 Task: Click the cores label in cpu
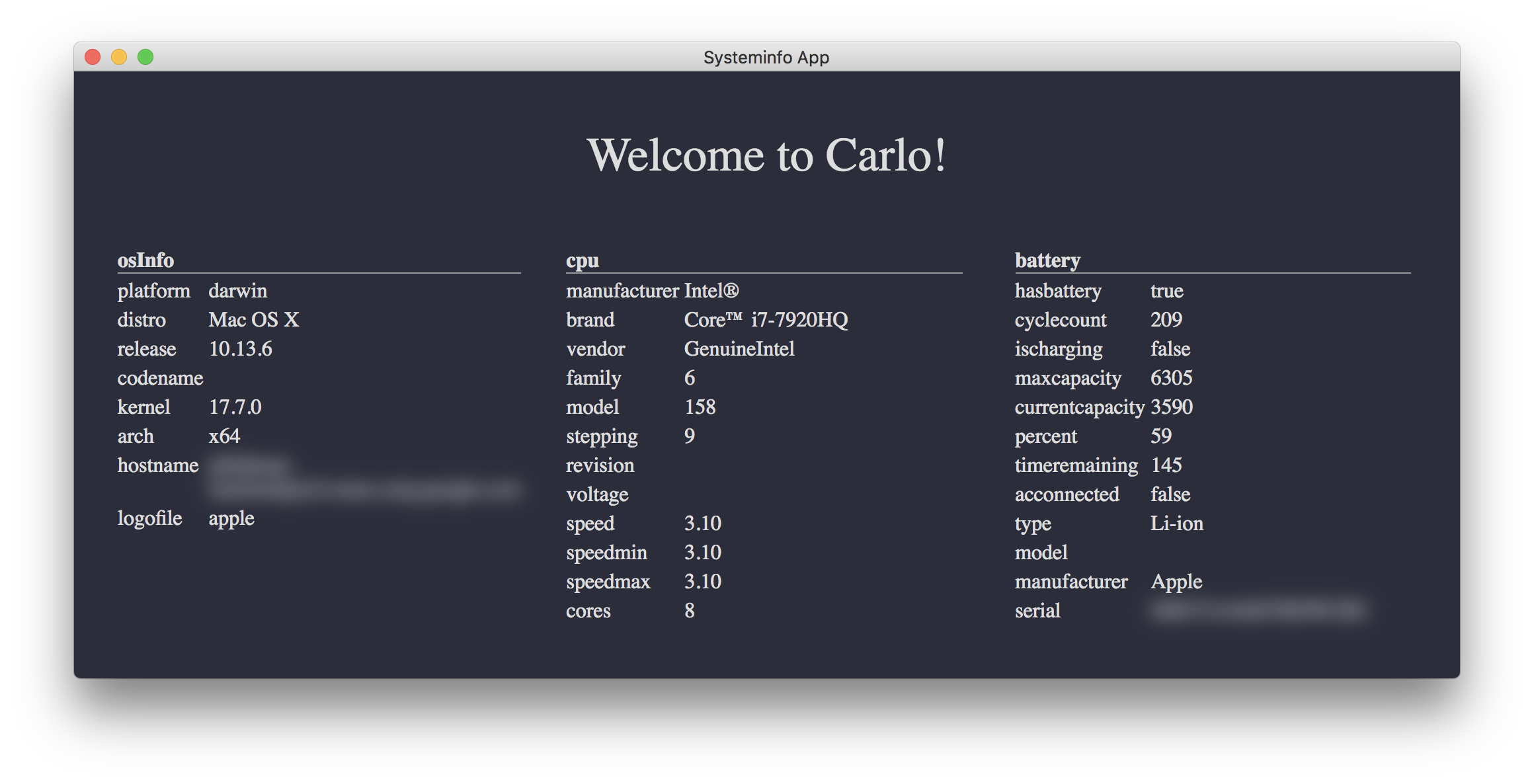(x=588, y=611)
